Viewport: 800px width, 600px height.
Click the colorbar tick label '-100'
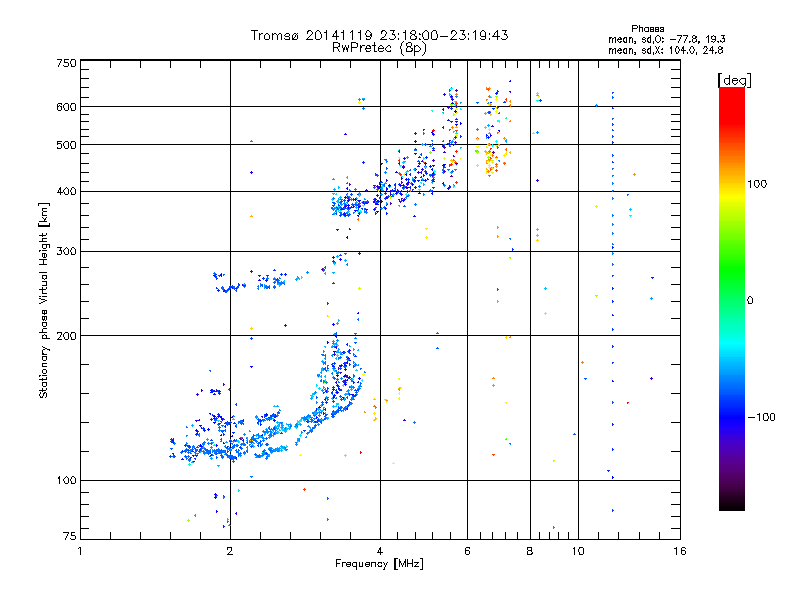point(761,417)
